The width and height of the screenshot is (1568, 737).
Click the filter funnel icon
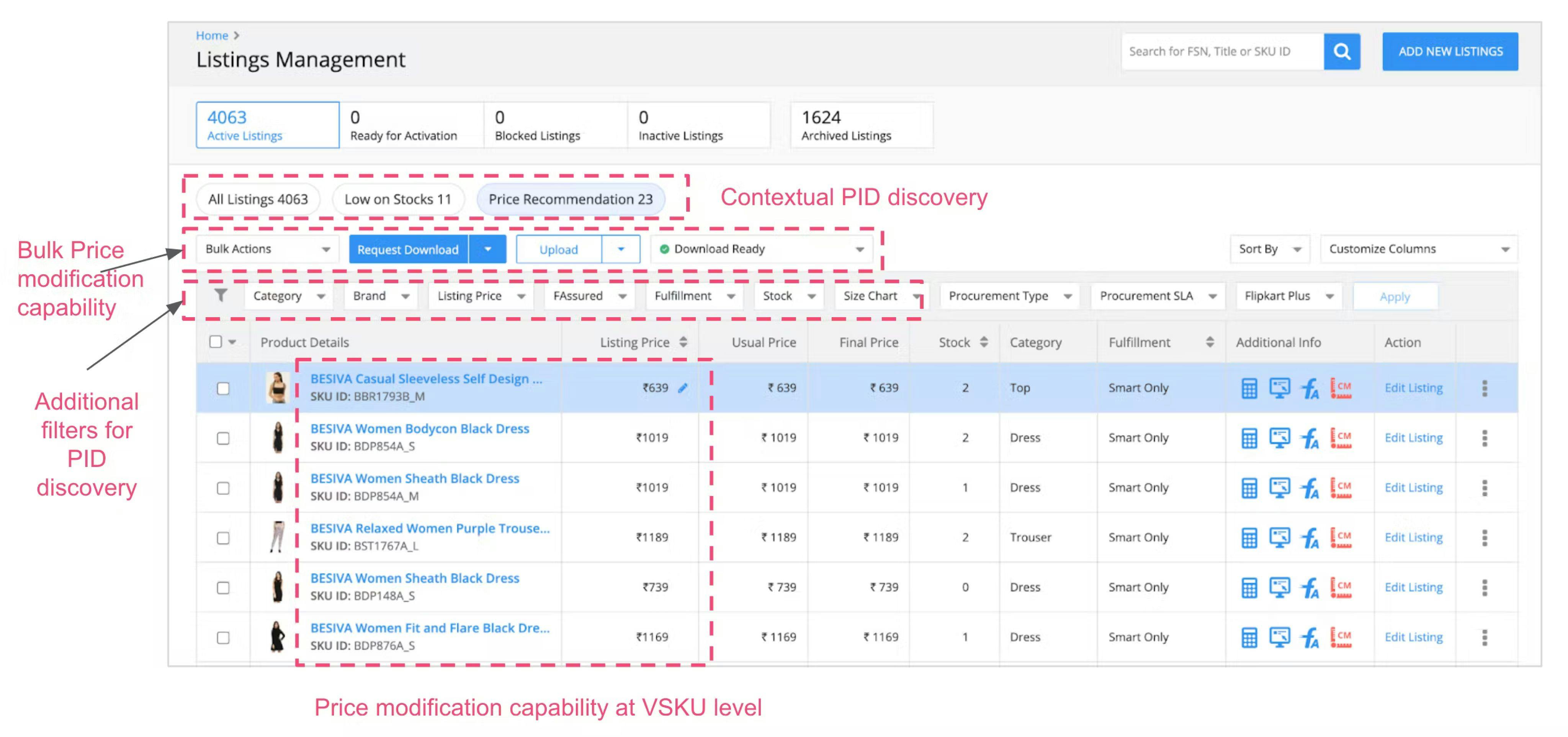pos(221,295)
